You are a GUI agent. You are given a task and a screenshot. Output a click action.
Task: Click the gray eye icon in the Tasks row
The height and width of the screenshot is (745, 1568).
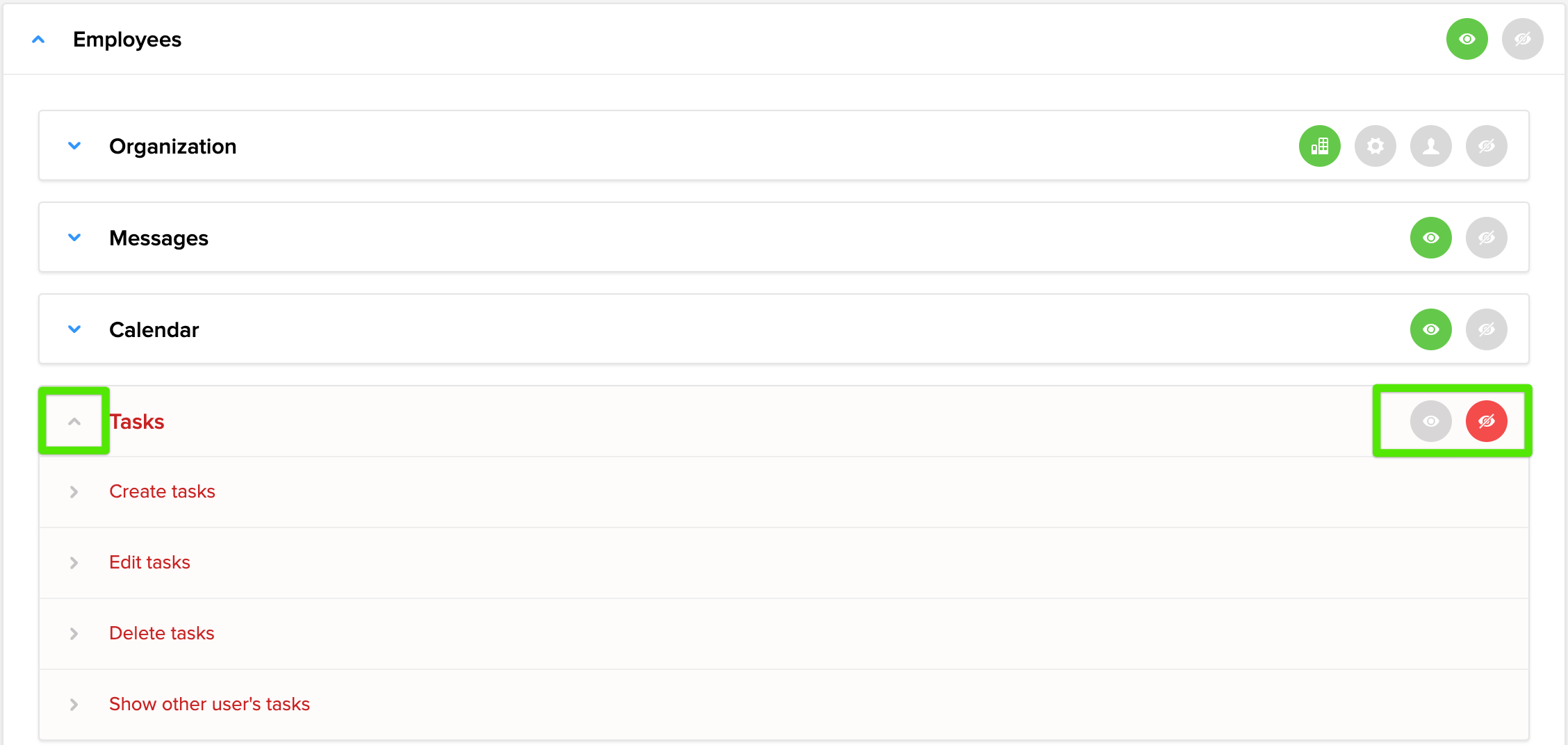tap(1430, 421)
